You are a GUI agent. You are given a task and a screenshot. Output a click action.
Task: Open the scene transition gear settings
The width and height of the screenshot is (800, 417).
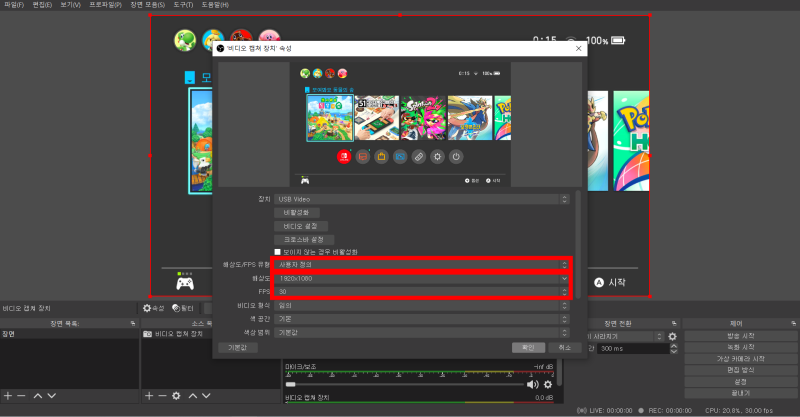pyautogui.click(x=672, y=336)
